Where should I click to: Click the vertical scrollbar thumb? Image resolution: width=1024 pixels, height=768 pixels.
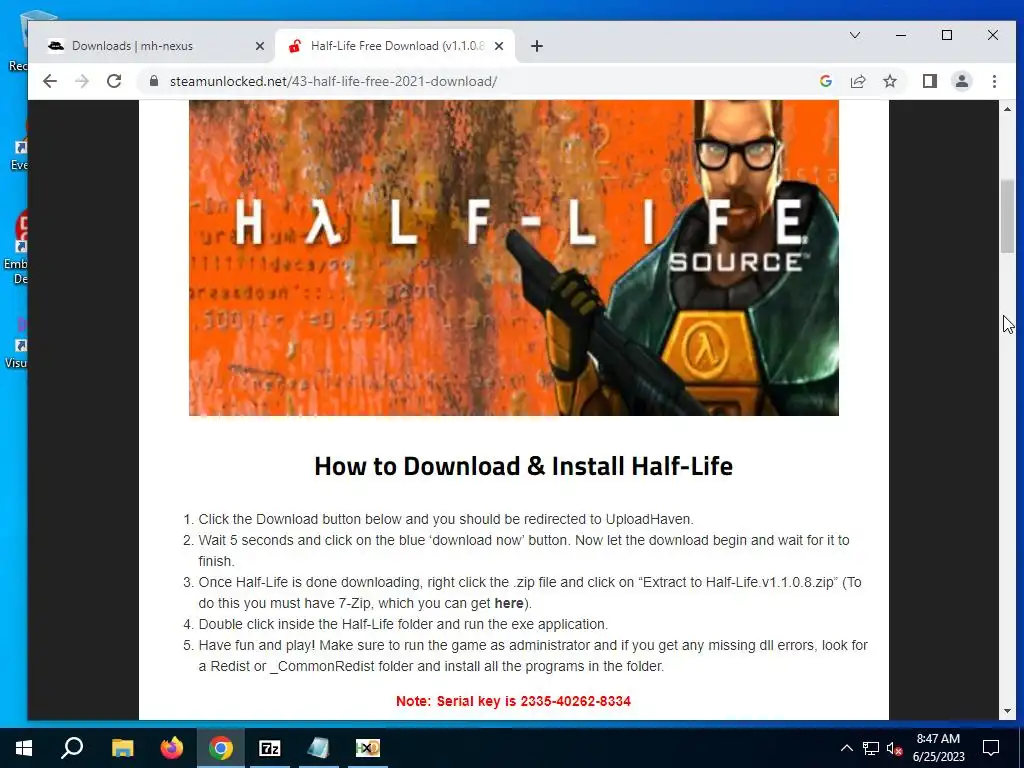point(1007,216)
